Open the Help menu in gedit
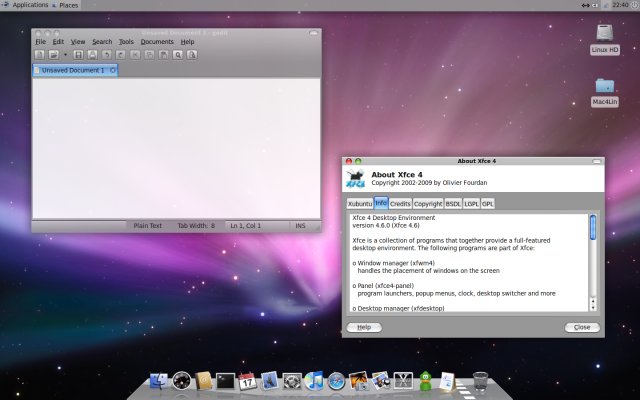The width and height of the screenshot is (640, 400). tap(187, 42)
